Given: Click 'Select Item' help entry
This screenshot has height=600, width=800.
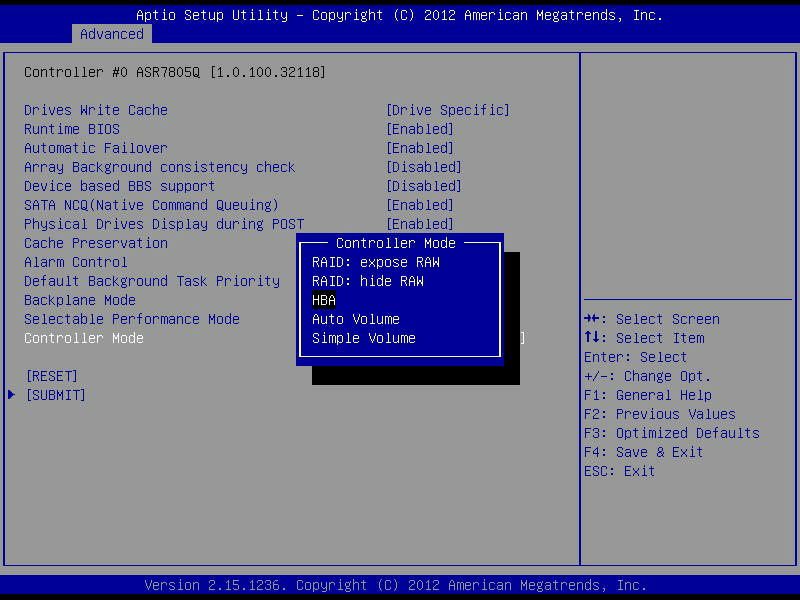Looking at the screenshot, I should 644,338.
